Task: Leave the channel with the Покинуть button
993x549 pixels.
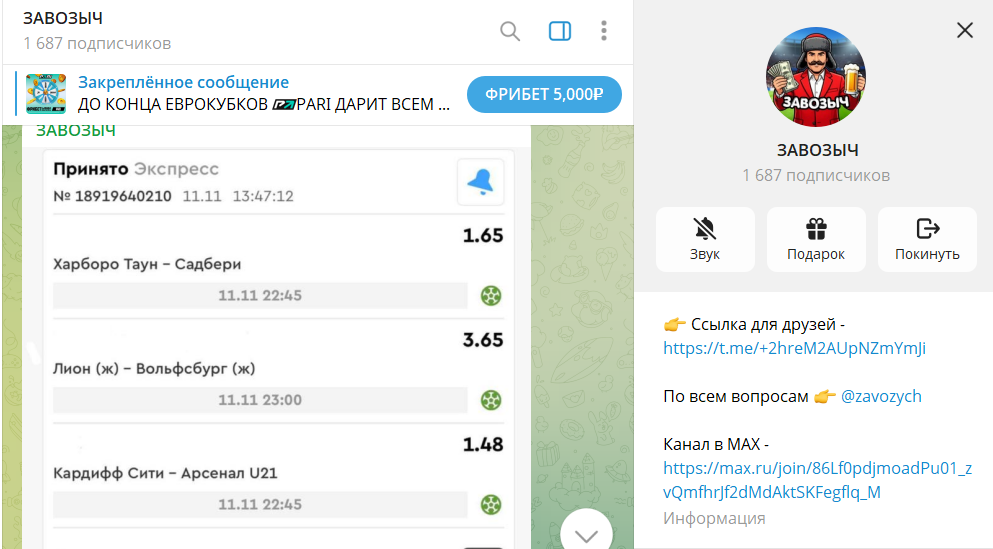Action: pyautogui.click(x=927, y=239)
